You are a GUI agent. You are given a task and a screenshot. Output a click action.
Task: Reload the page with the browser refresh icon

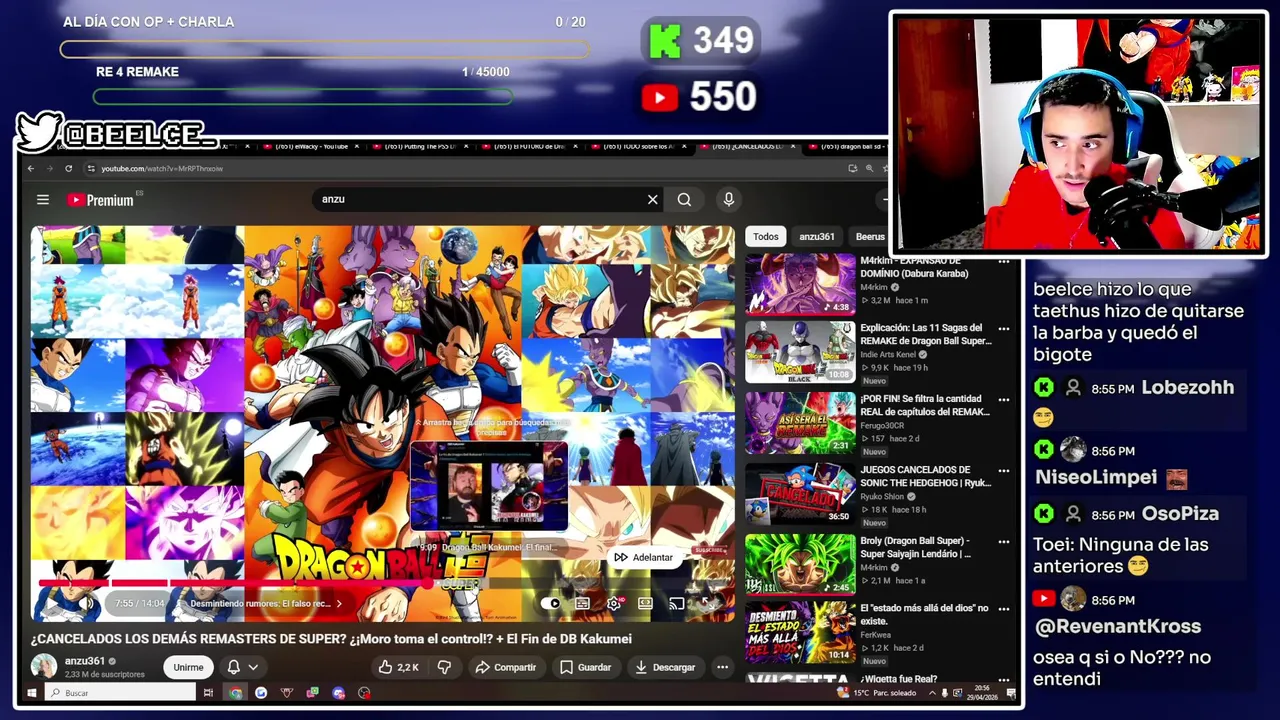point(68,169)
